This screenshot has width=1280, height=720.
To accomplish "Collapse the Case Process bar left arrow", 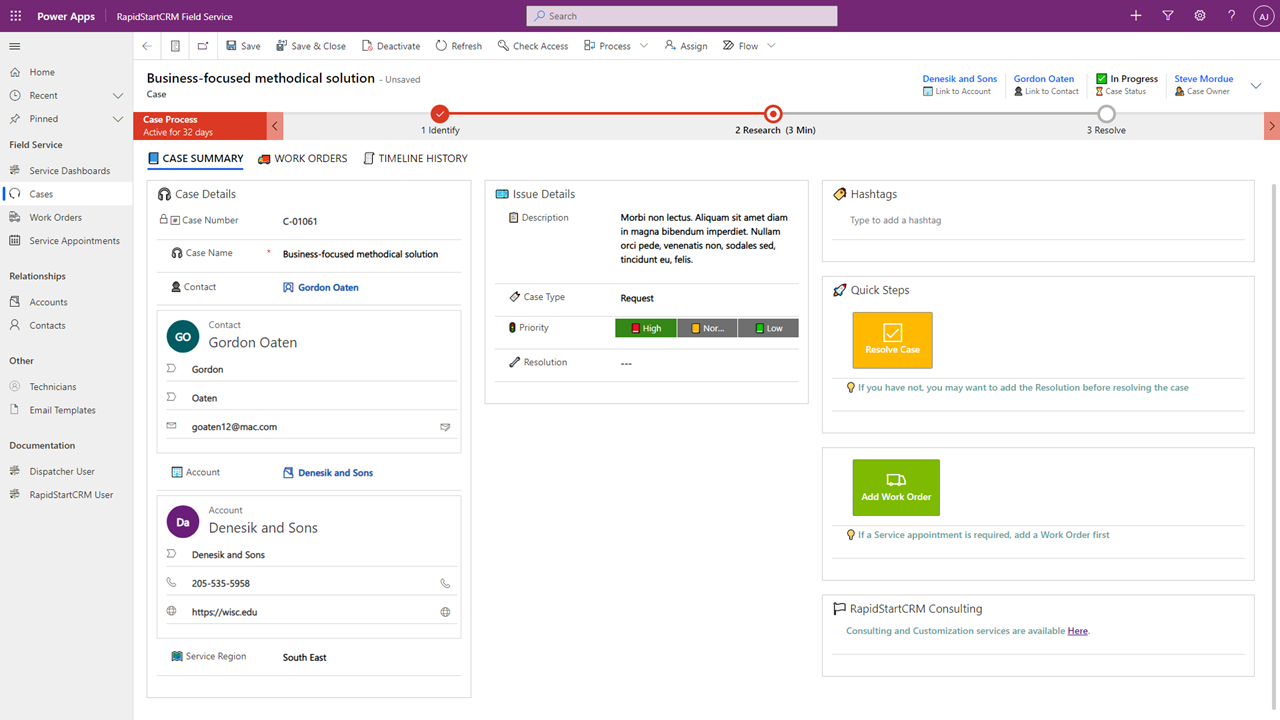I will tap(275, 125).
